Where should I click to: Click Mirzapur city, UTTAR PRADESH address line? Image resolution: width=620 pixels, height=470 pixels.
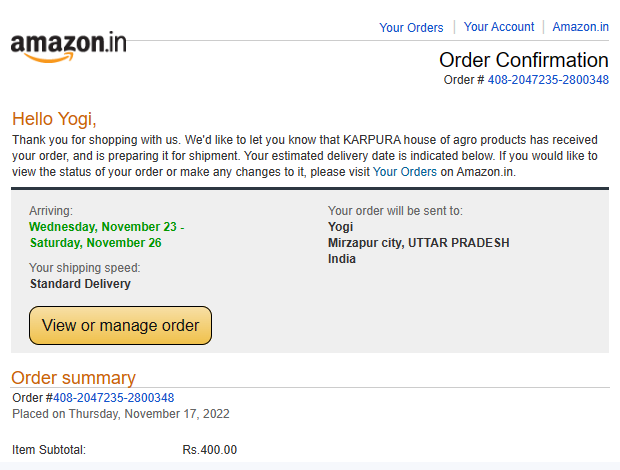419,242
